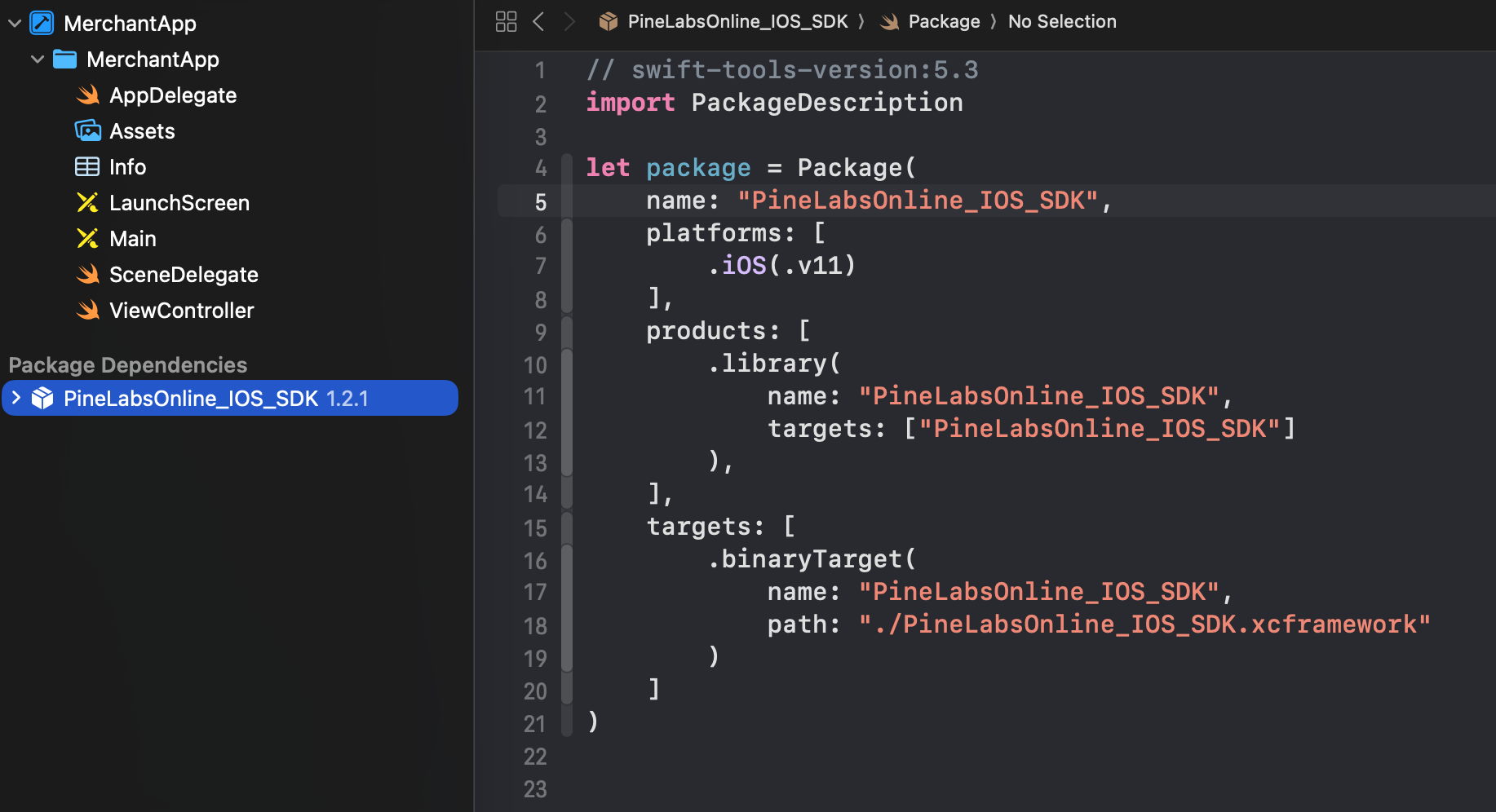Click the package icon in the jump bar
This screenshot has width=1496, height=812.
click(x=609, y=22)
